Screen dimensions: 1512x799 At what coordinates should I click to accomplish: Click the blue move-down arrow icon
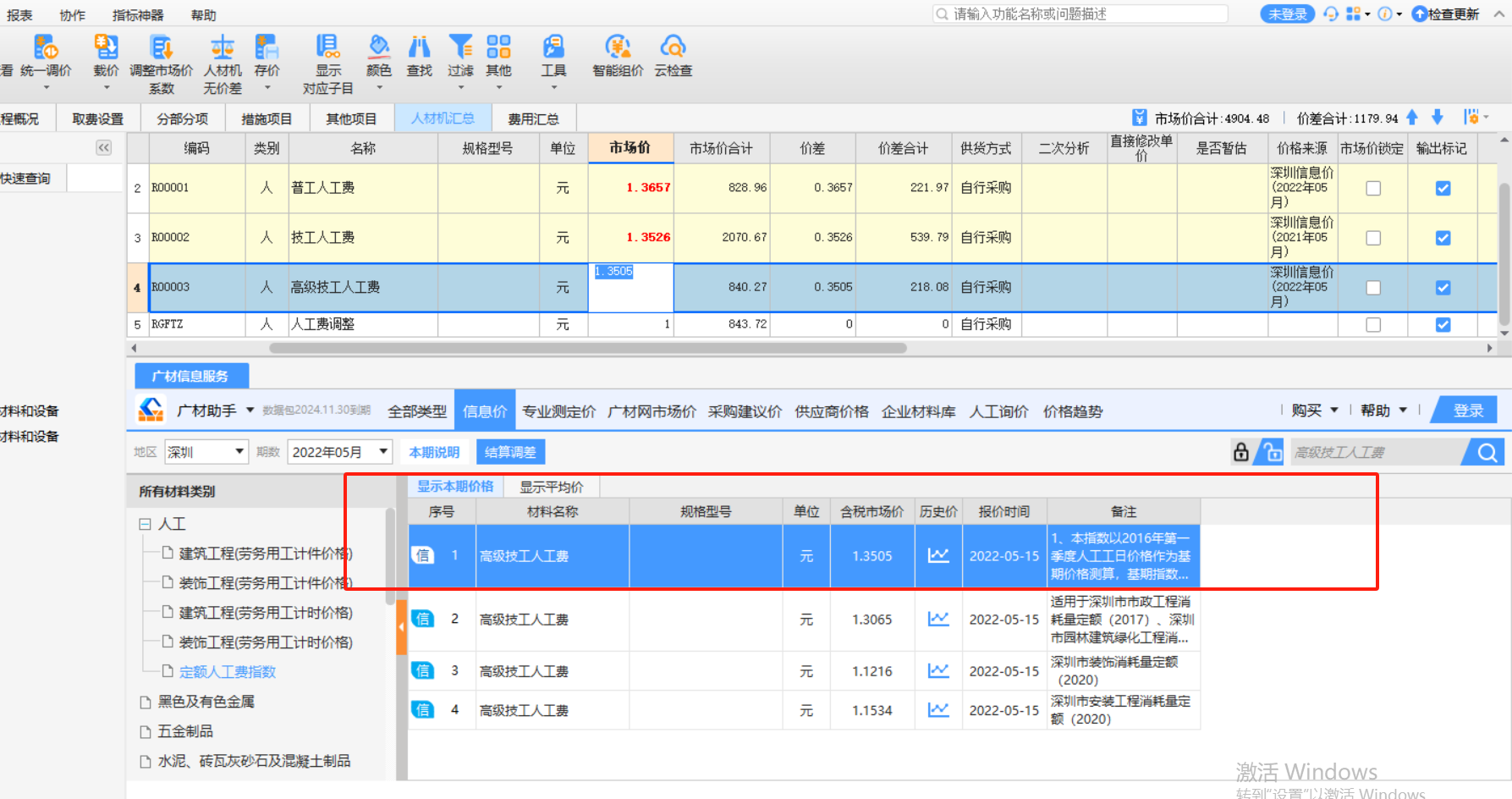coord(1437,118)
